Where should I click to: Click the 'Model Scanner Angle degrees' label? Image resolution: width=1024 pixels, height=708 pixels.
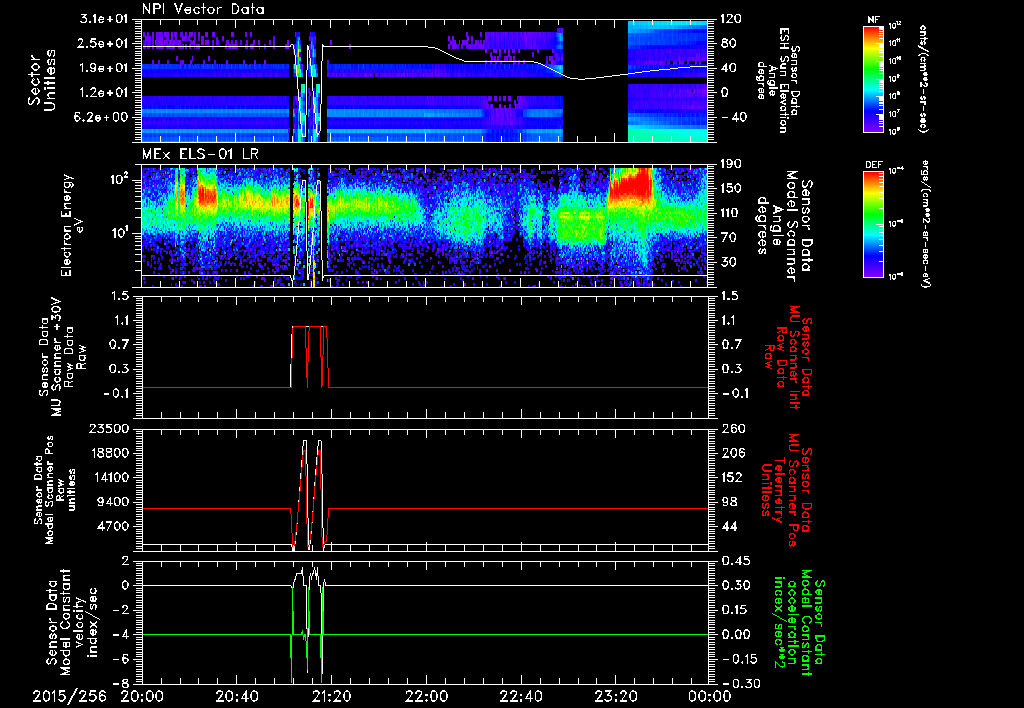[783, 226]
